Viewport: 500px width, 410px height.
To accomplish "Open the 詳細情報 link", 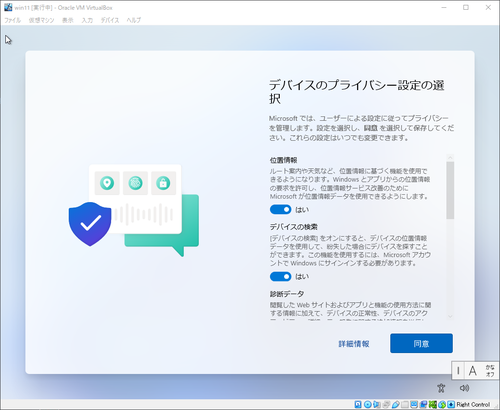I will click(x=354, y=344).
